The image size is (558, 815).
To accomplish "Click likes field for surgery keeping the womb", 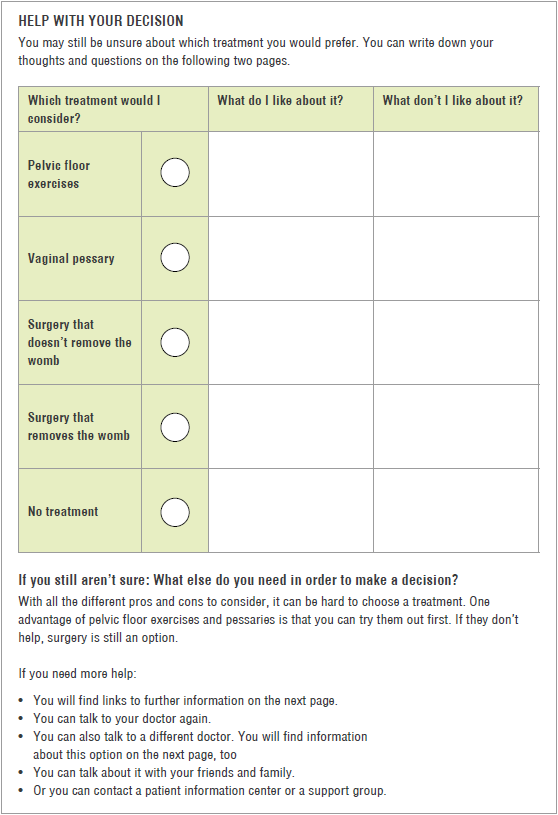I will point(291,343).
